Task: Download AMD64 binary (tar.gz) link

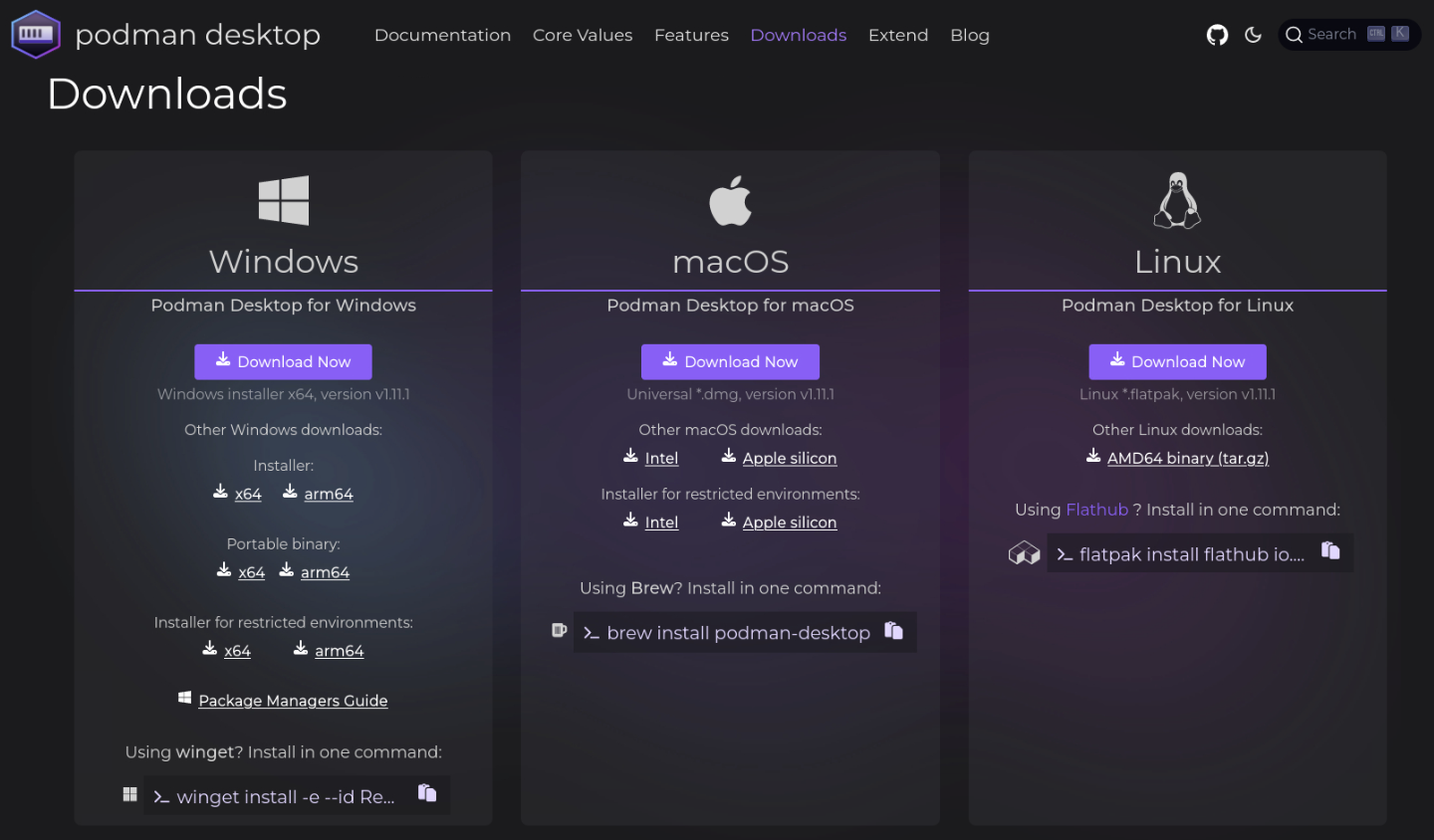Action: point(1188,459)
